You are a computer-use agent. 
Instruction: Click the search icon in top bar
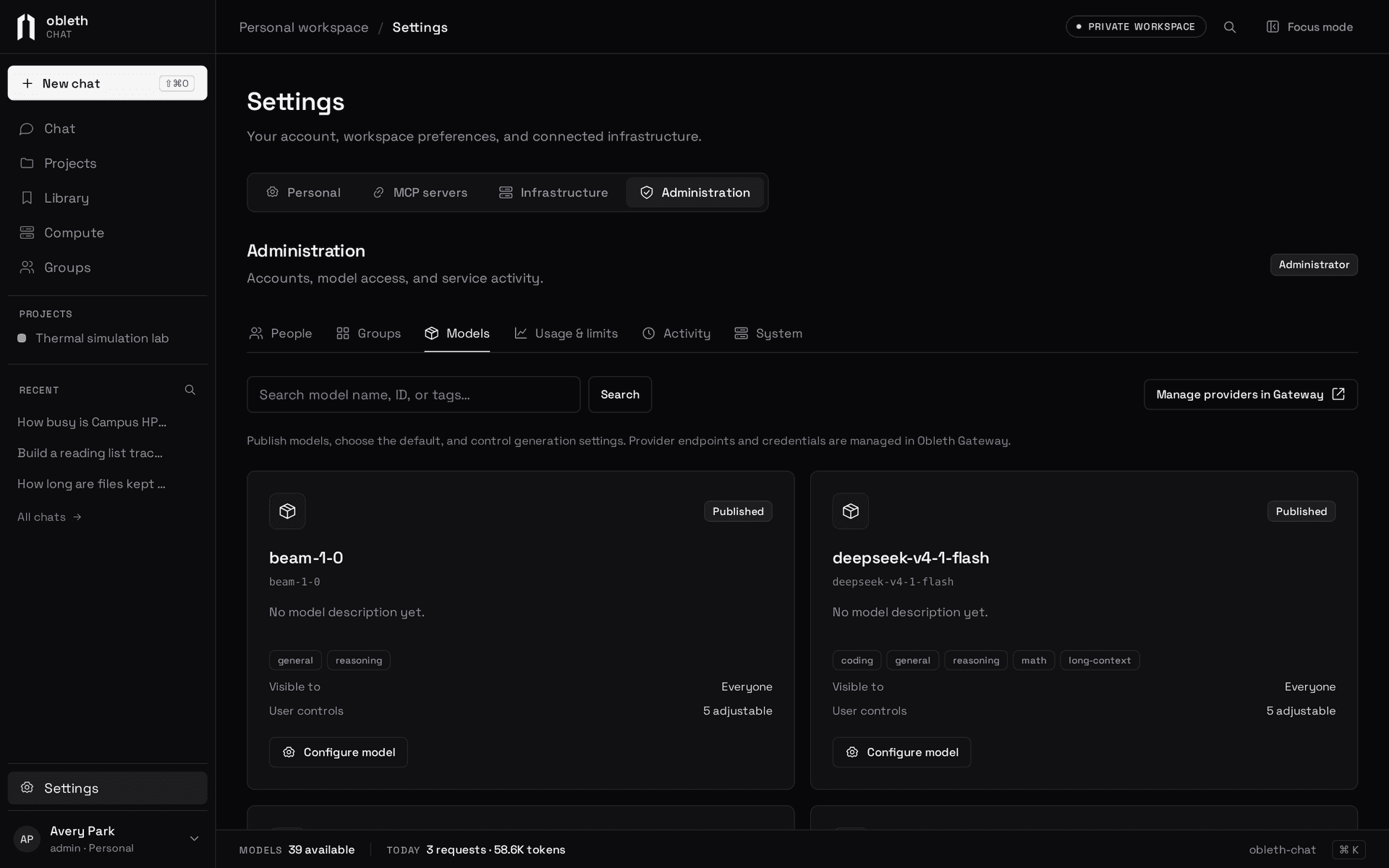[1230, 27]
